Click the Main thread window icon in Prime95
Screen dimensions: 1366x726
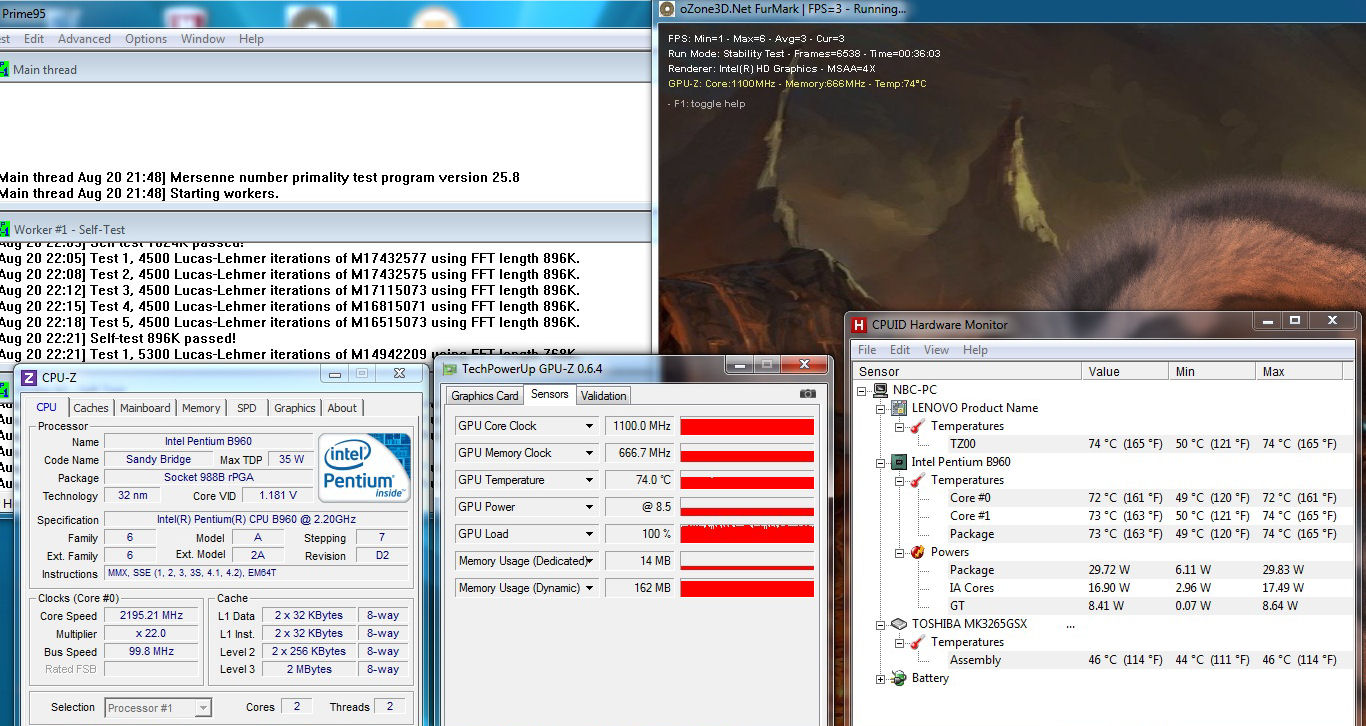(4, 69)
